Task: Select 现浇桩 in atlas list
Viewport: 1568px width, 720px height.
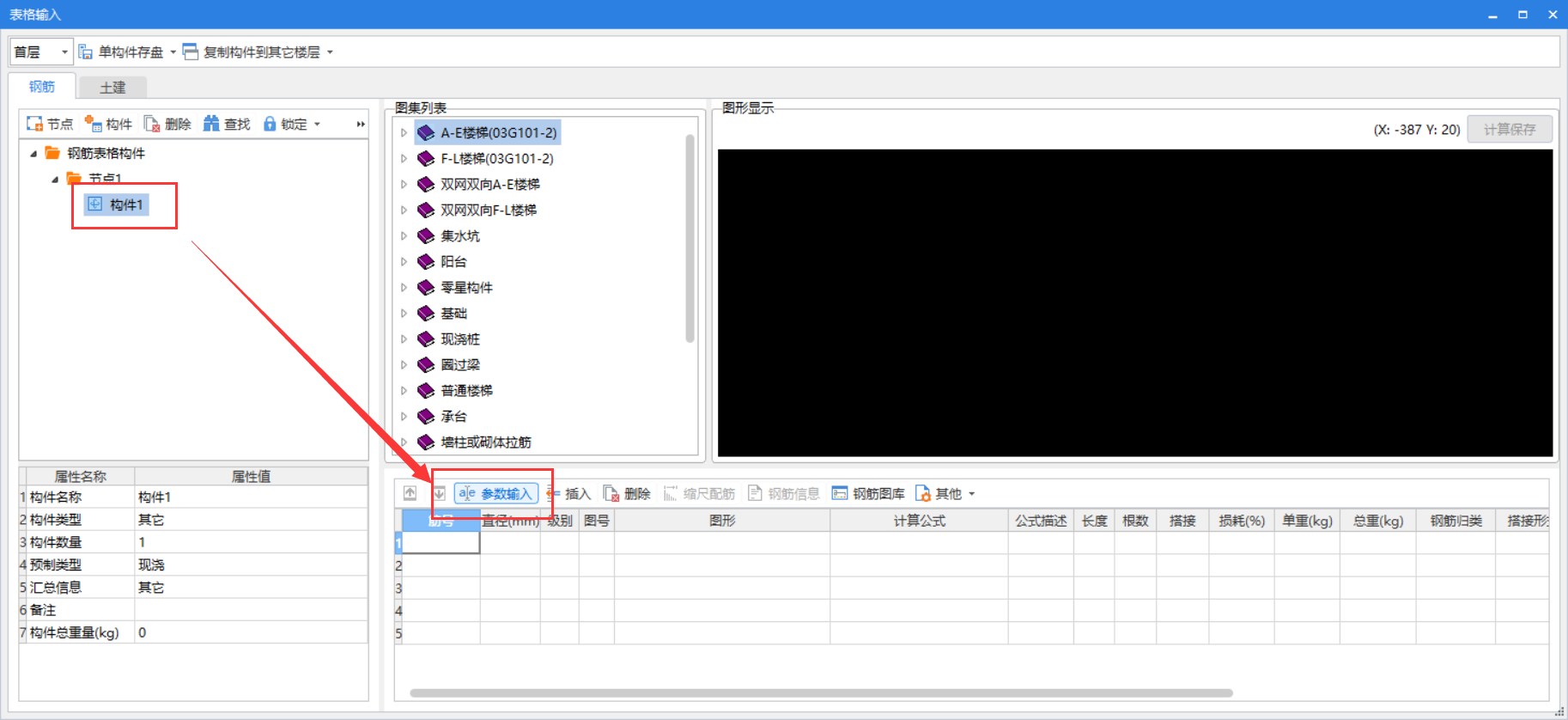Action: point(449,339)
